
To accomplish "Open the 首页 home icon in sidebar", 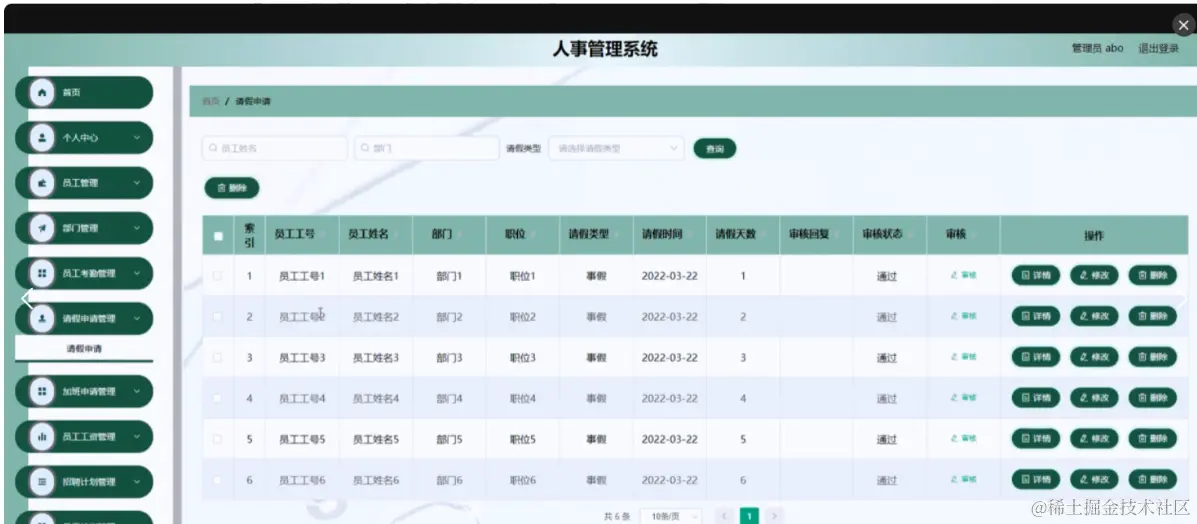I will pos(42,92).
